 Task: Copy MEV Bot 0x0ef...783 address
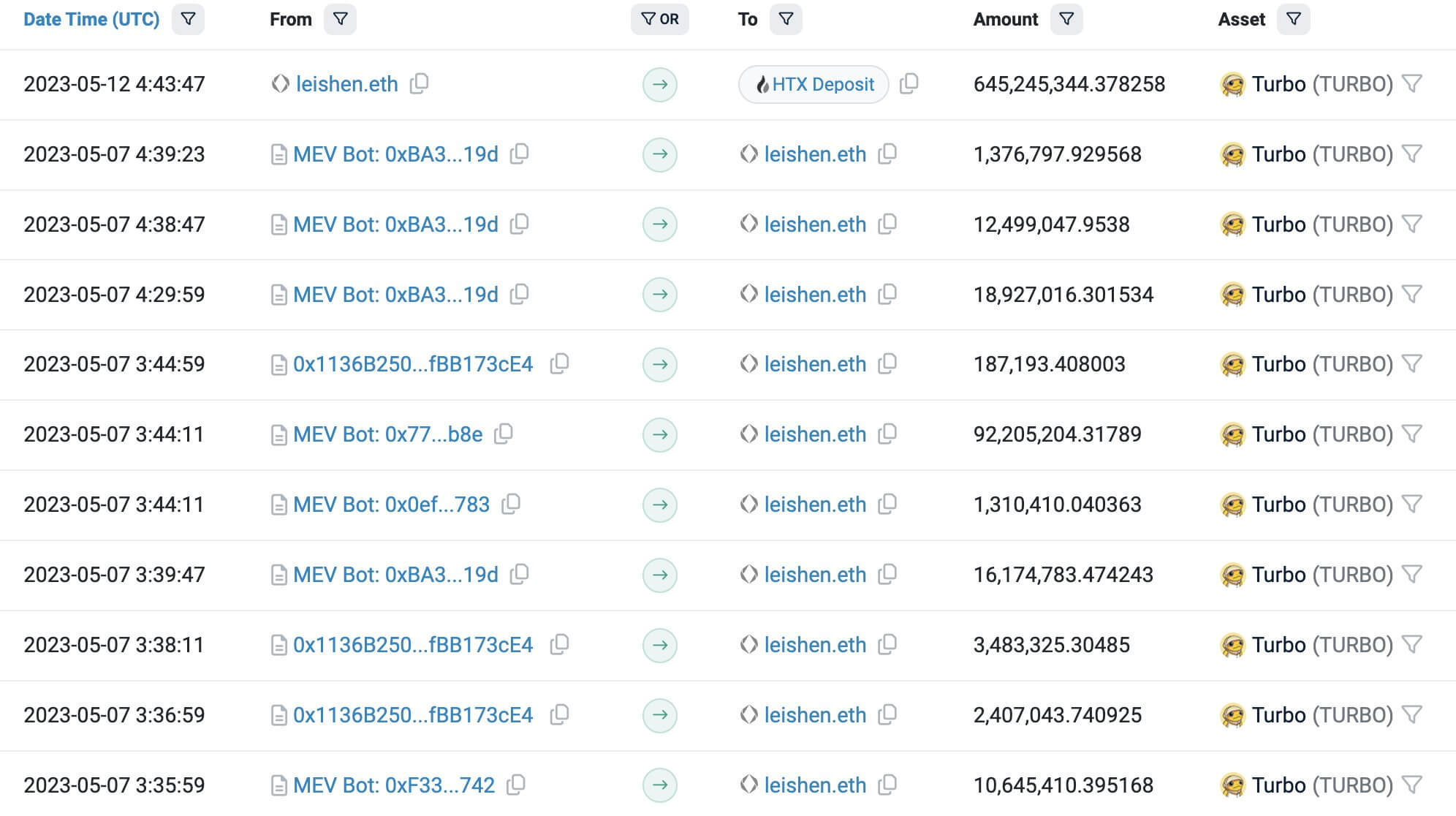click(x=511, y=505)
